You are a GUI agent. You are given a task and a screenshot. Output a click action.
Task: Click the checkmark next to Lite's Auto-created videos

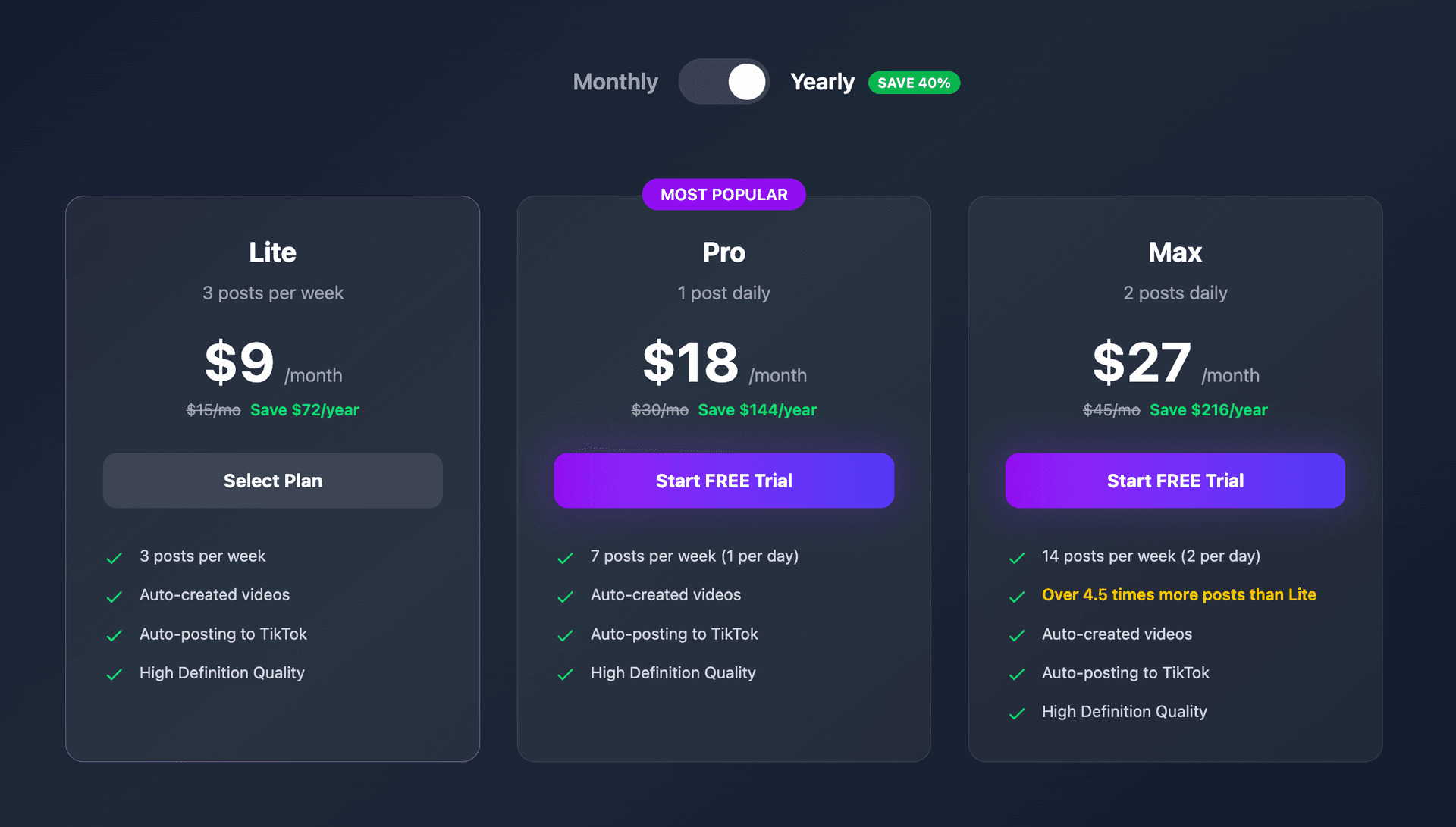tap(114, 597)
